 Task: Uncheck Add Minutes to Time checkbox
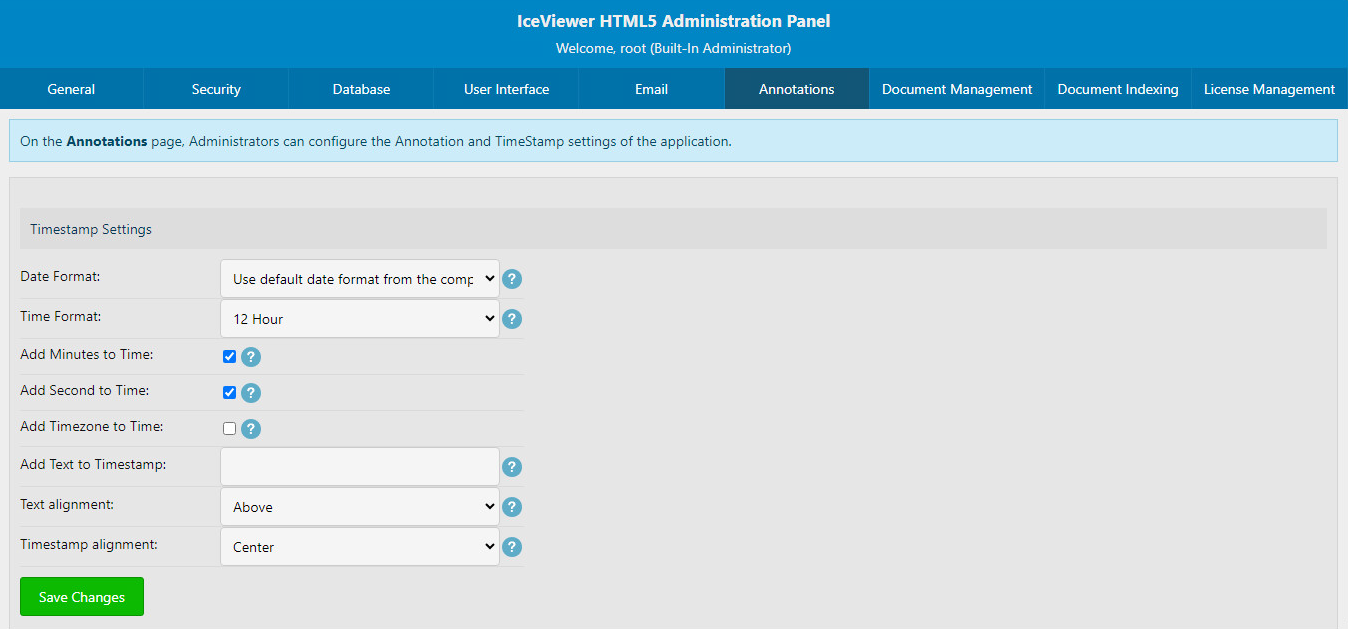point(229,357)
